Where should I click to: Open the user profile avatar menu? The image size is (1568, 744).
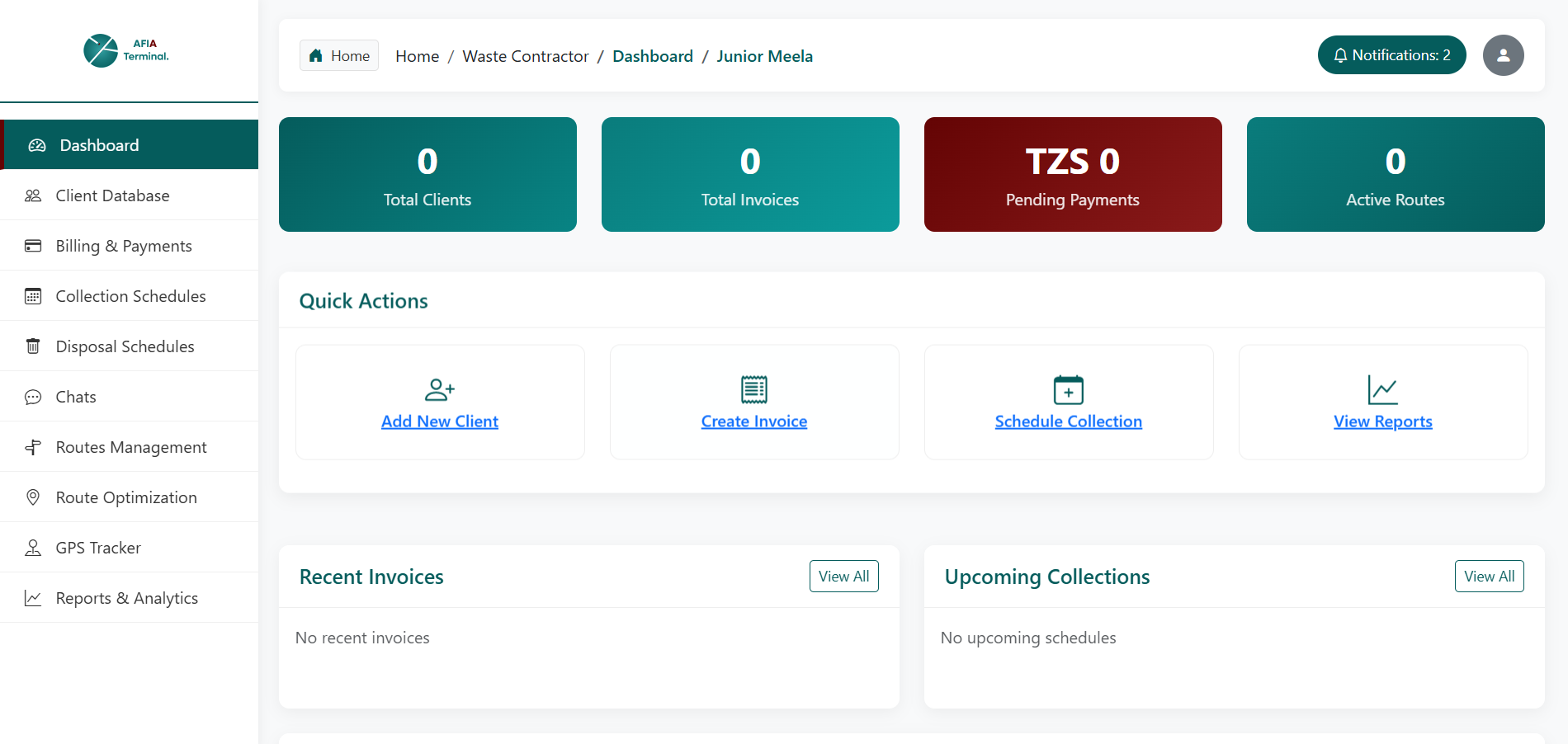1503,54
